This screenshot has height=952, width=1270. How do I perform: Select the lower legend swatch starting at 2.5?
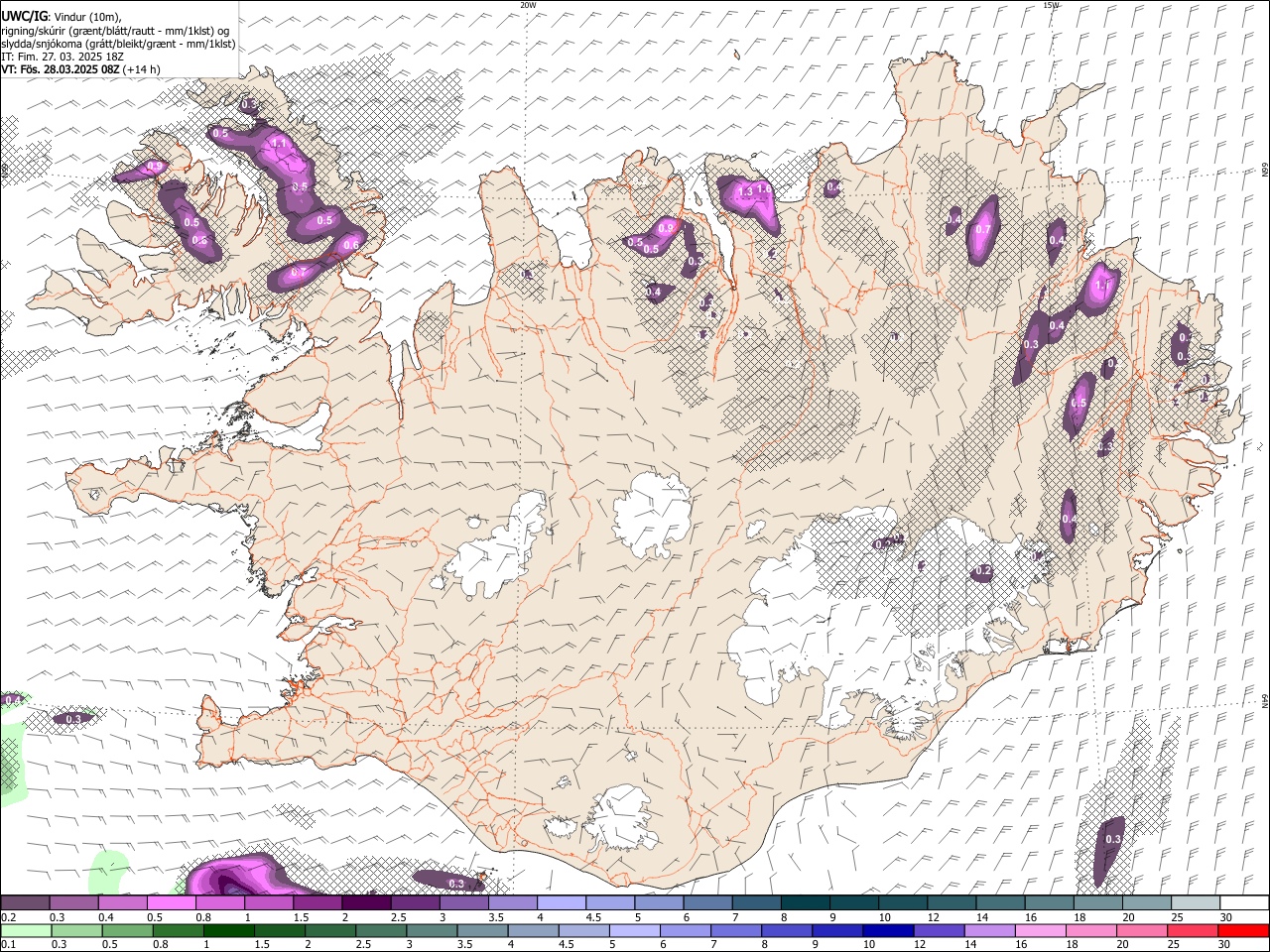click(381, 931)
